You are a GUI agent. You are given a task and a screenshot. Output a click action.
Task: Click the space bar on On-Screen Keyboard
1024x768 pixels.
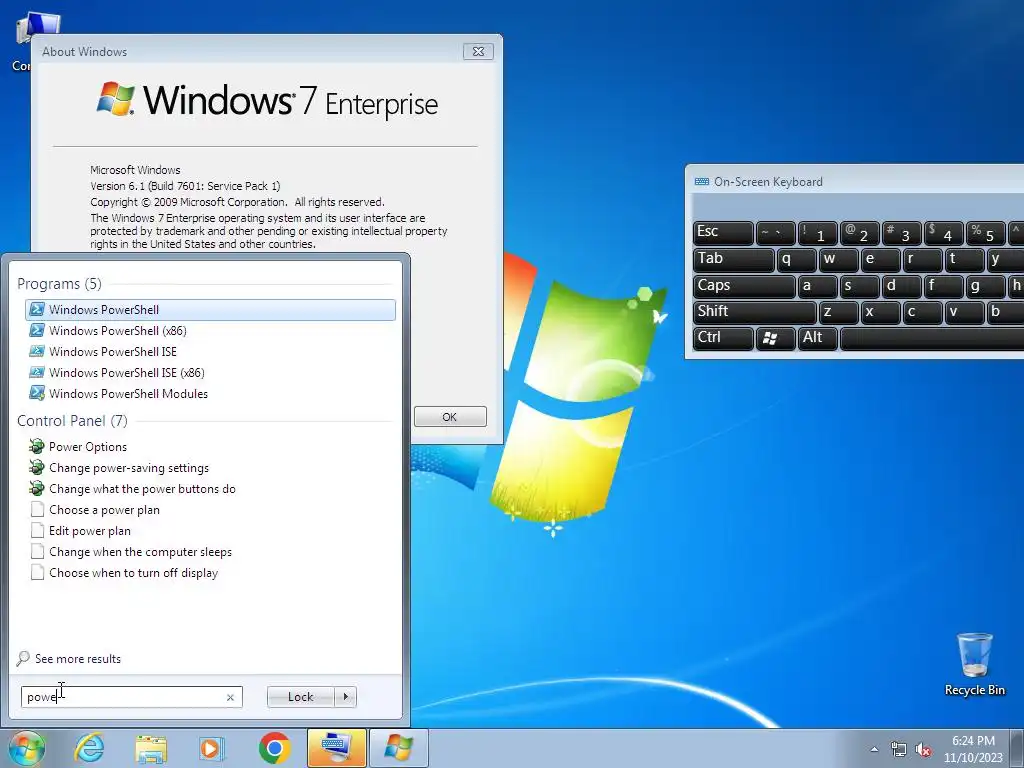click(932, 338)
